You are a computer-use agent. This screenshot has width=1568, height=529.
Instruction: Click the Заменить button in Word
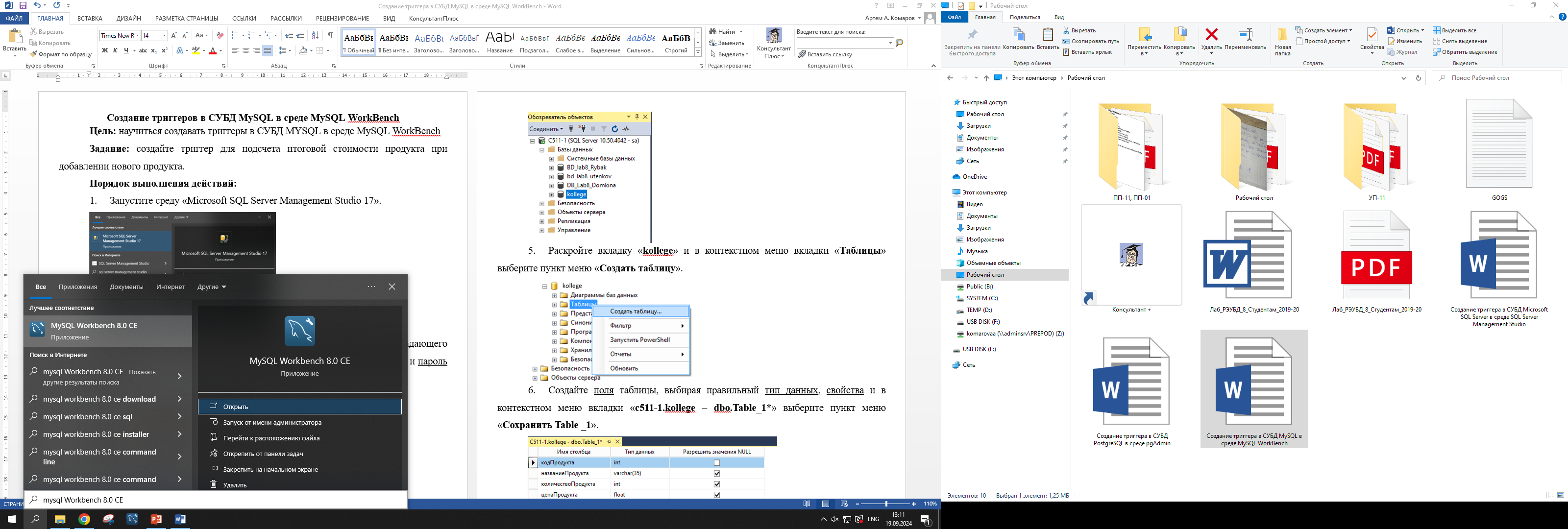(x=727, y=43)
